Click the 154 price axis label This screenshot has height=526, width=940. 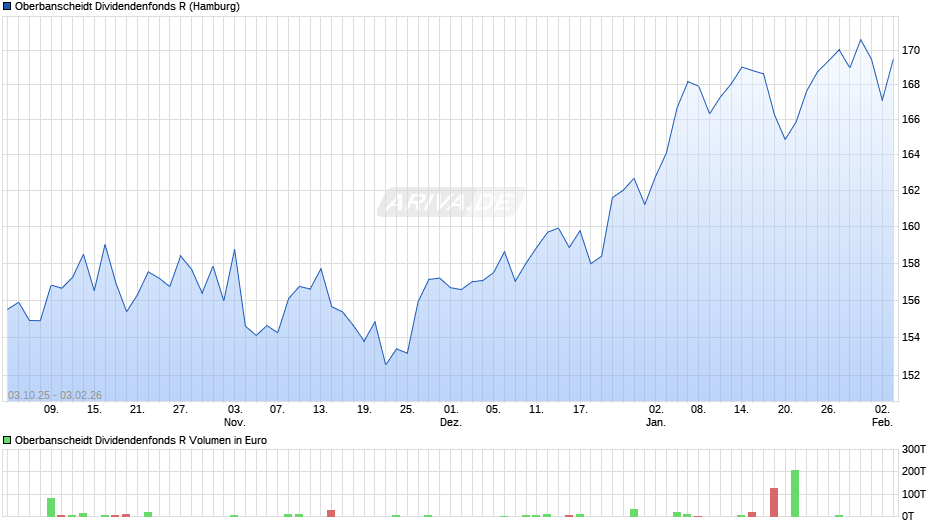click(x=911, y=338)
